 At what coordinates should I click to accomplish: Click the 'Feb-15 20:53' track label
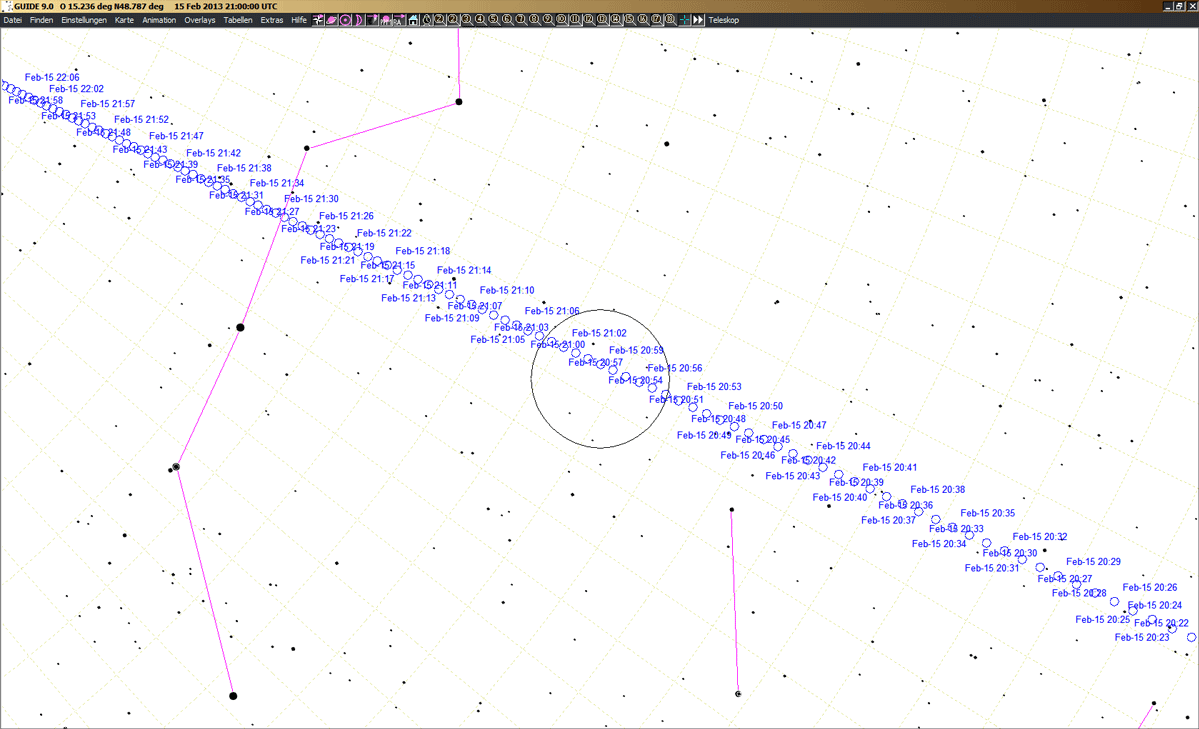(714, 387)
